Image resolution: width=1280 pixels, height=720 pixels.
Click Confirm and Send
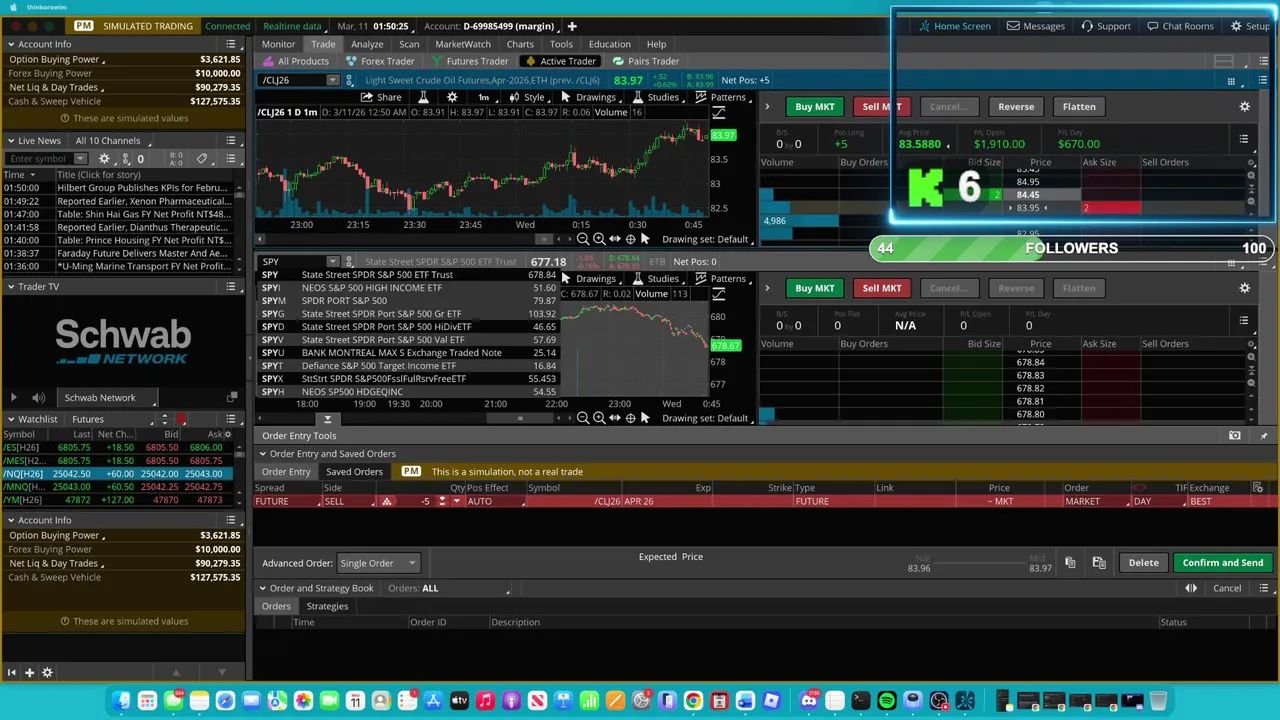[x=1223, y=563]
